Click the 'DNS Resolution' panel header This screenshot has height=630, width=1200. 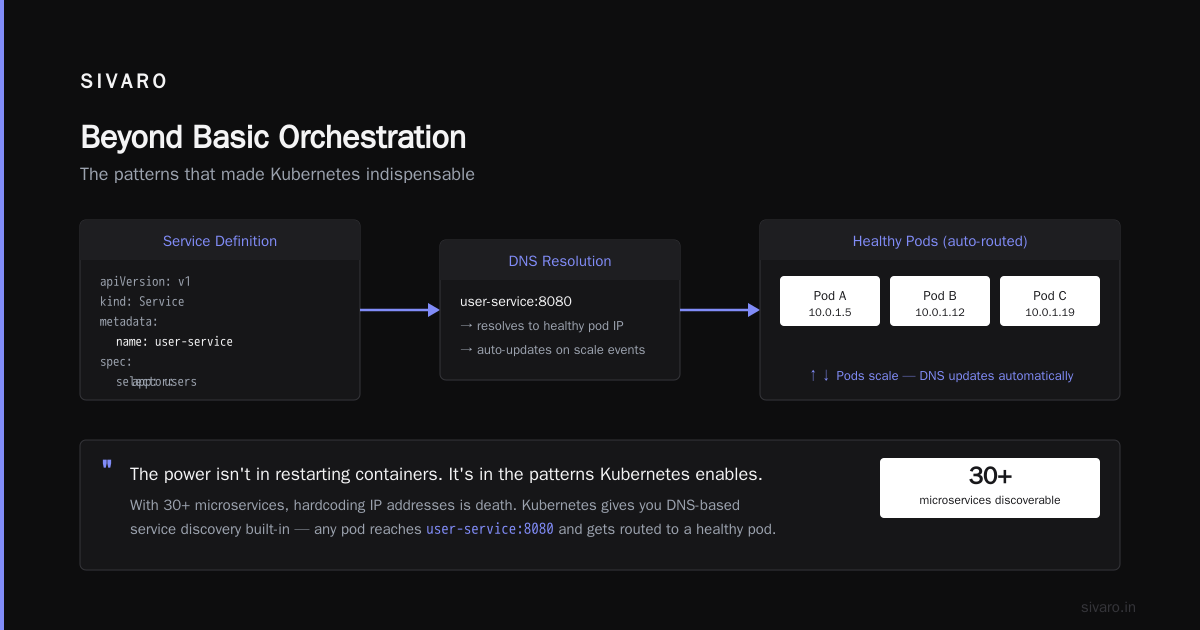pyautogui.click(x=560, y=261)
